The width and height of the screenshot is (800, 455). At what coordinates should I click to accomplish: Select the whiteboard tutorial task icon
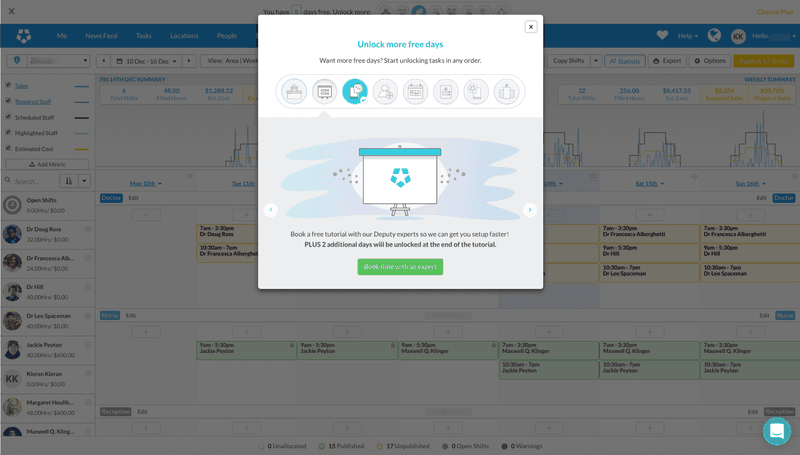point(324,92)
